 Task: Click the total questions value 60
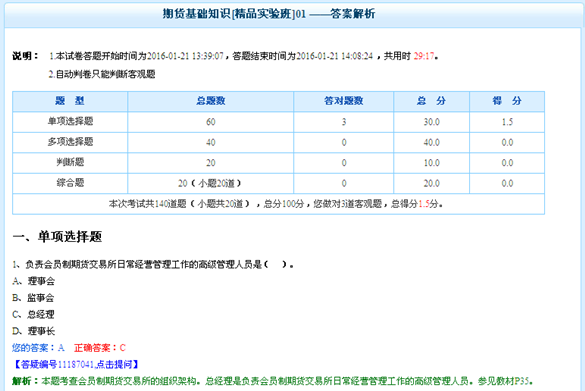point(211,122)
